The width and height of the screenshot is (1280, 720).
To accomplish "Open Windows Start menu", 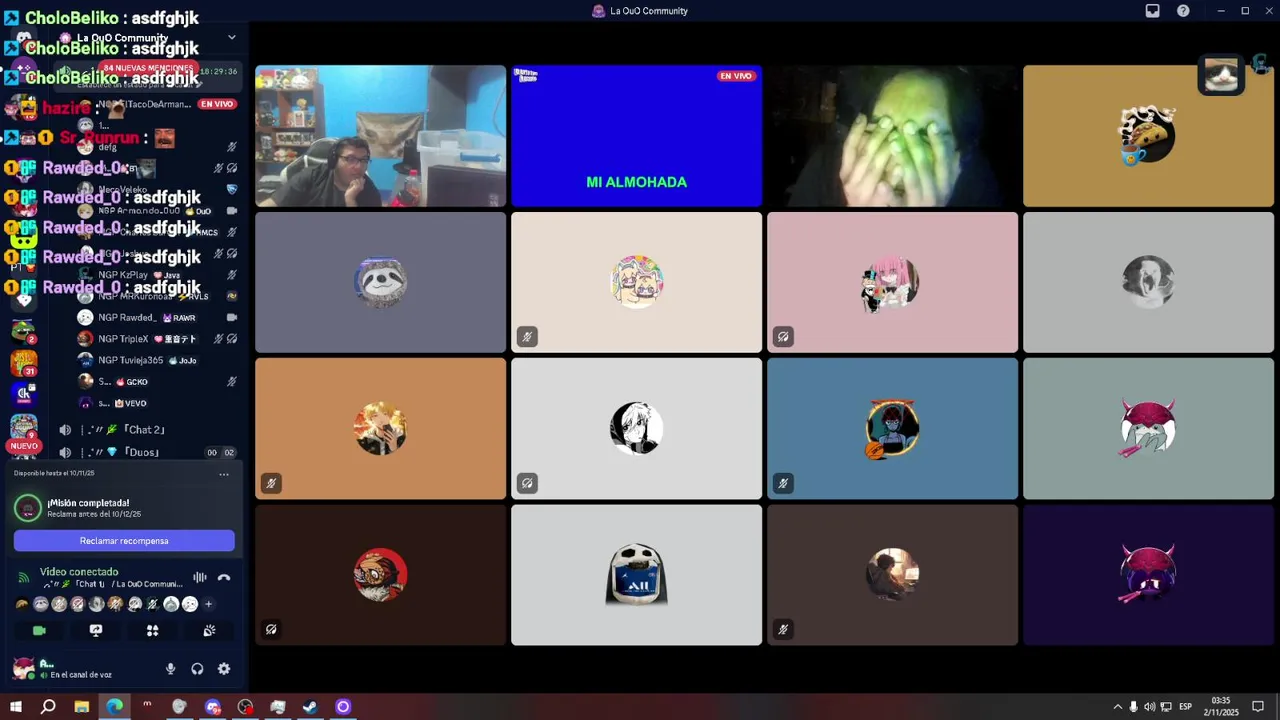I will coord(16,707).
